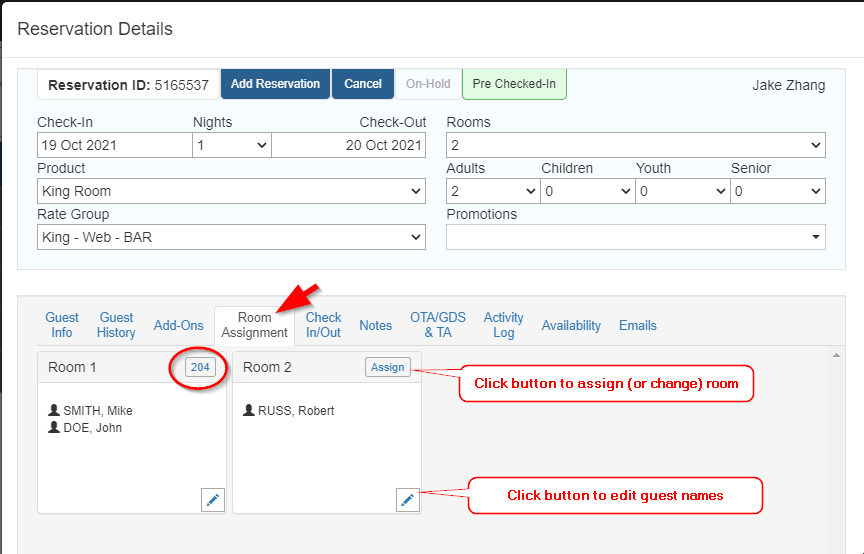Click the blue Cancel button
Viewport: 864px width, 554px height.
tap(363, 84)
